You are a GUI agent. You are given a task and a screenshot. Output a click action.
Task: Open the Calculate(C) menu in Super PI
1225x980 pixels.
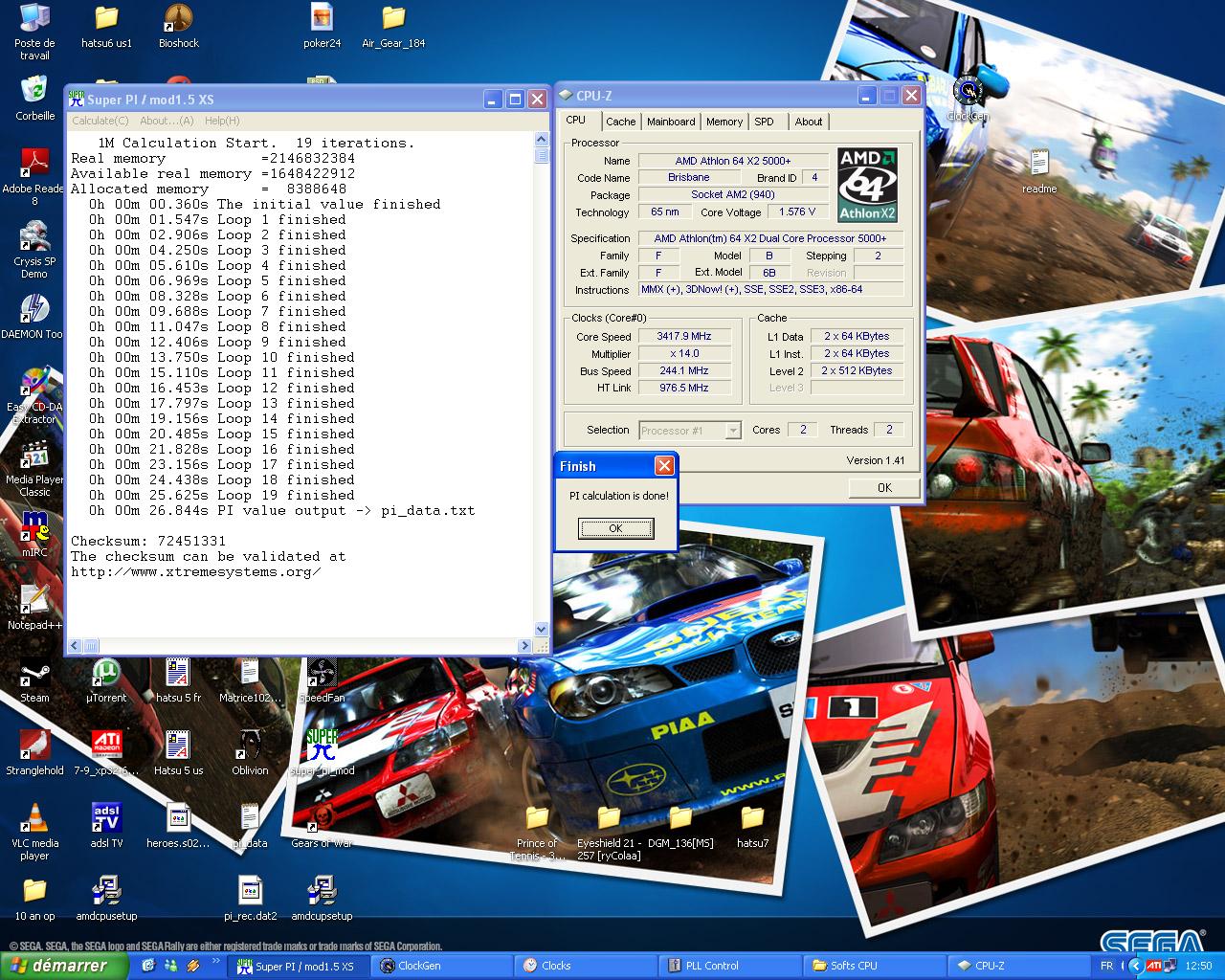click(x=100, y=121)
